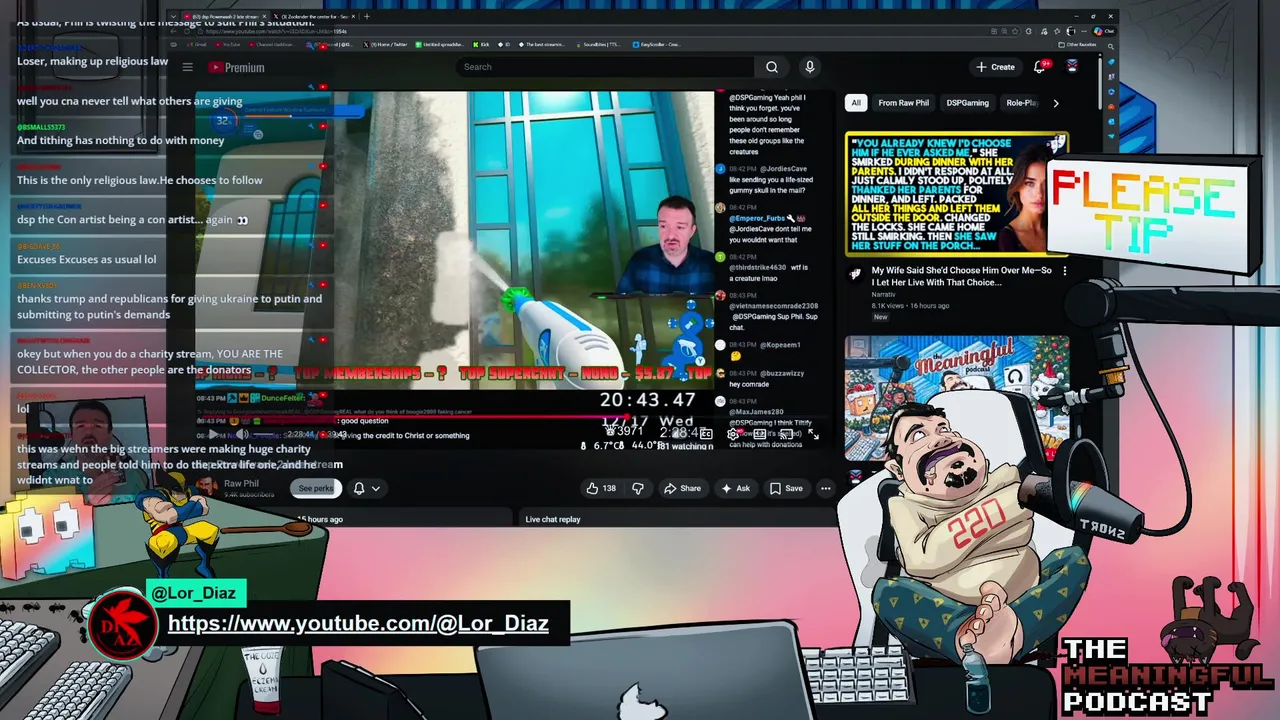Click the Play button in video player
The image size is (1280, 720).
pos(212,434)
